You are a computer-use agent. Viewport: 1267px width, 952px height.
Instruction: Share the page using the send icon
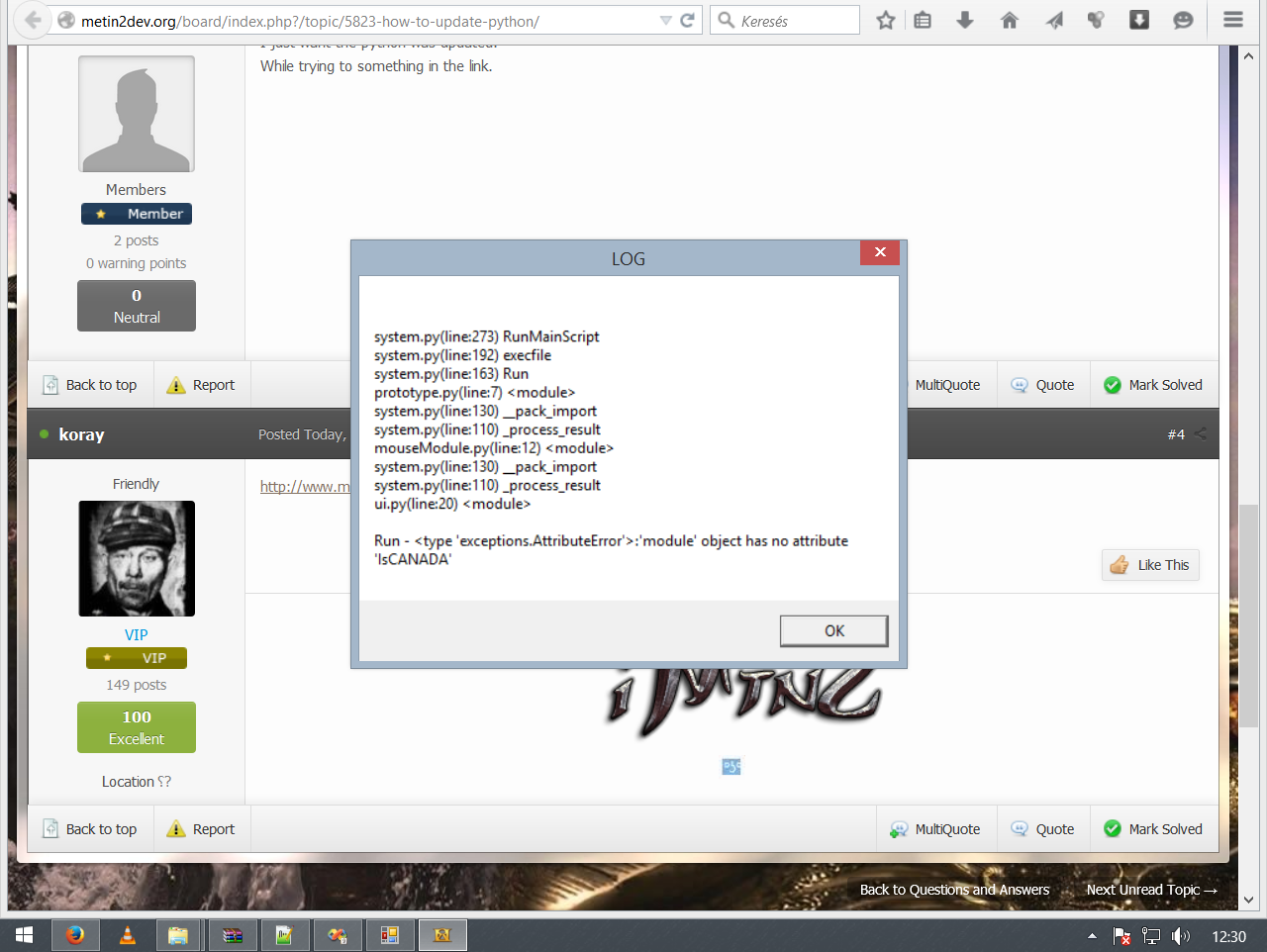1053,20
